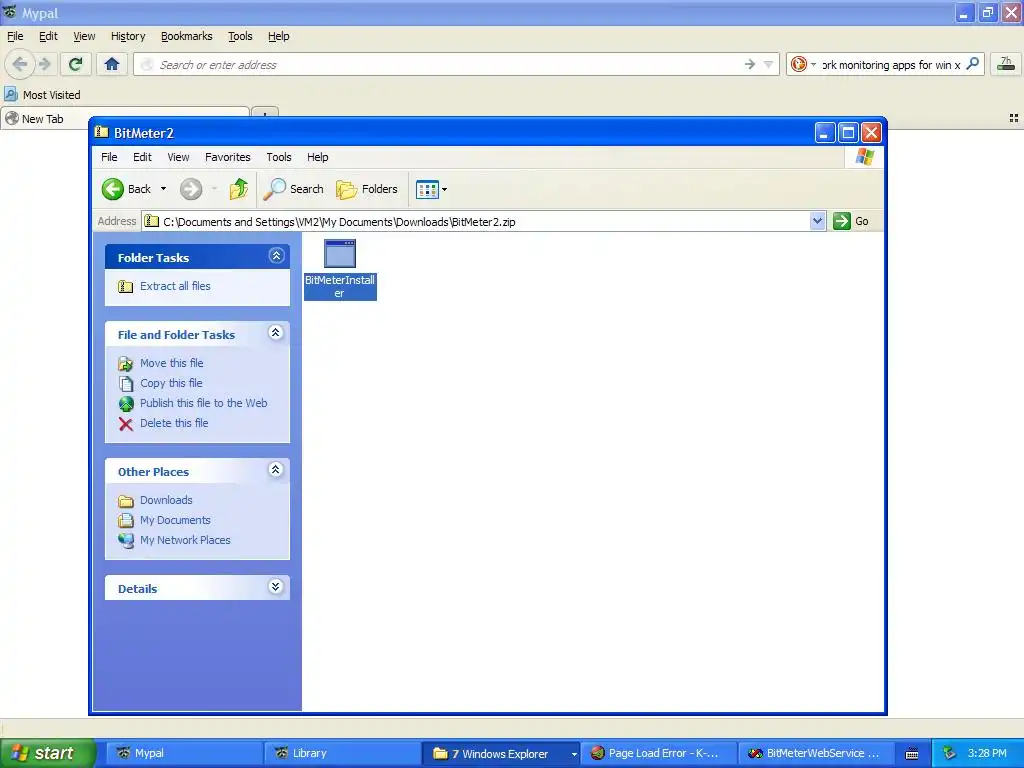The height and width of the screenshot is (768, 1024).
Task: Collapse the Folder Tasks panel
Action: tap(276, 256)
